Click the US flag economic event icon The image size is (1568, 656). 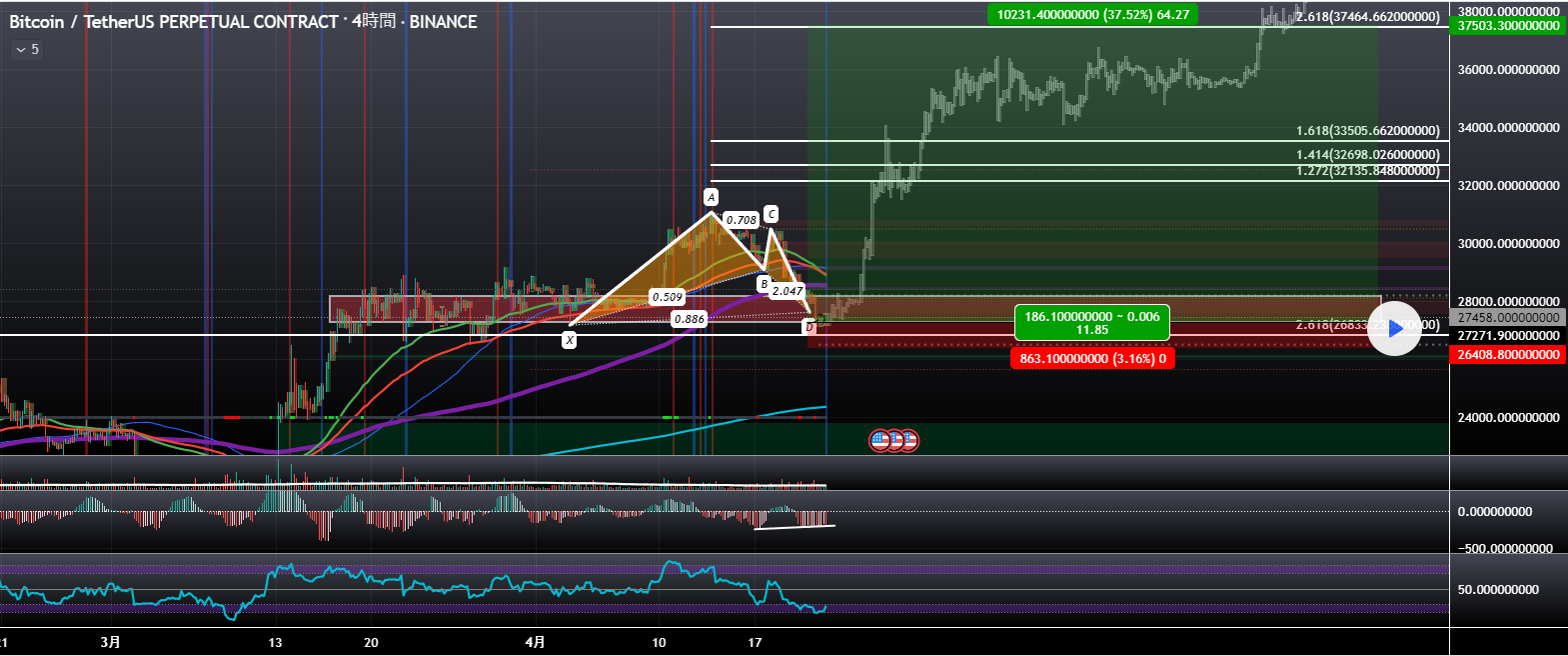[880, 440]
